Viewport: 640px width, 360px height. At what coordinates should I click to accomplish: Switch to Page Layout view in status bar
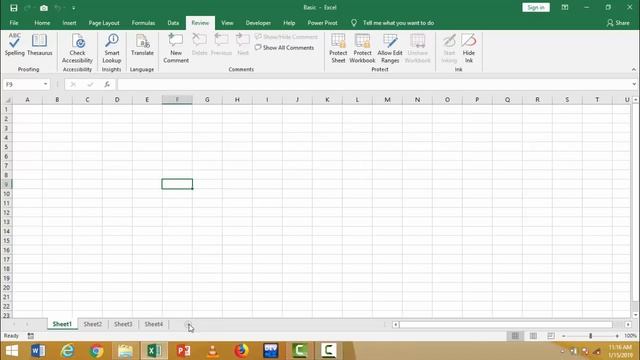click(x=533, y=336)
